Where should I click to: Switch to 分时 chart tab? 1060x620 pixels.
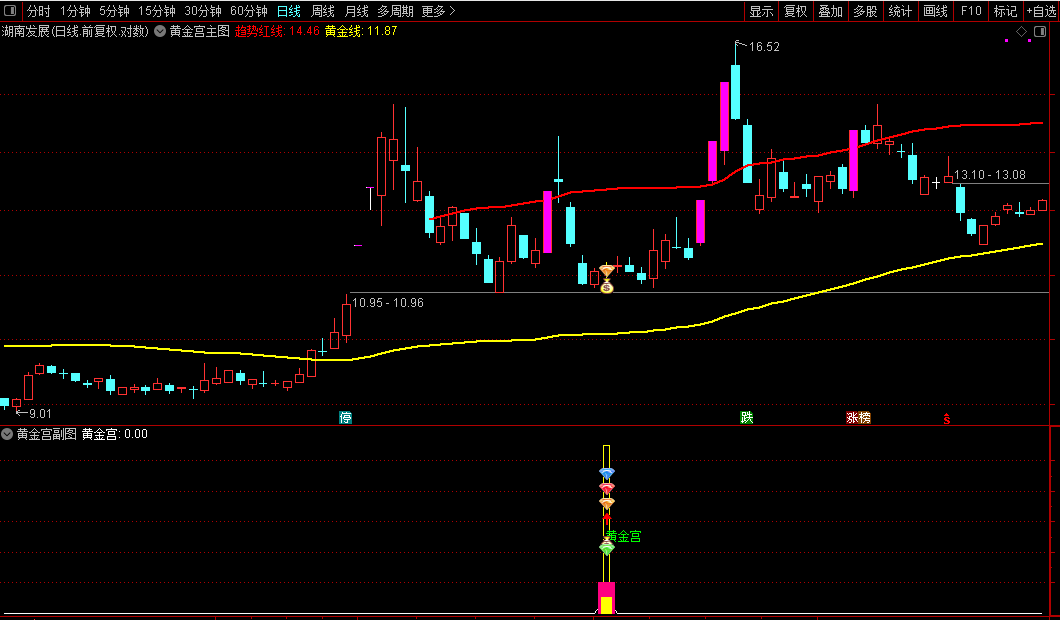(39, 11)
